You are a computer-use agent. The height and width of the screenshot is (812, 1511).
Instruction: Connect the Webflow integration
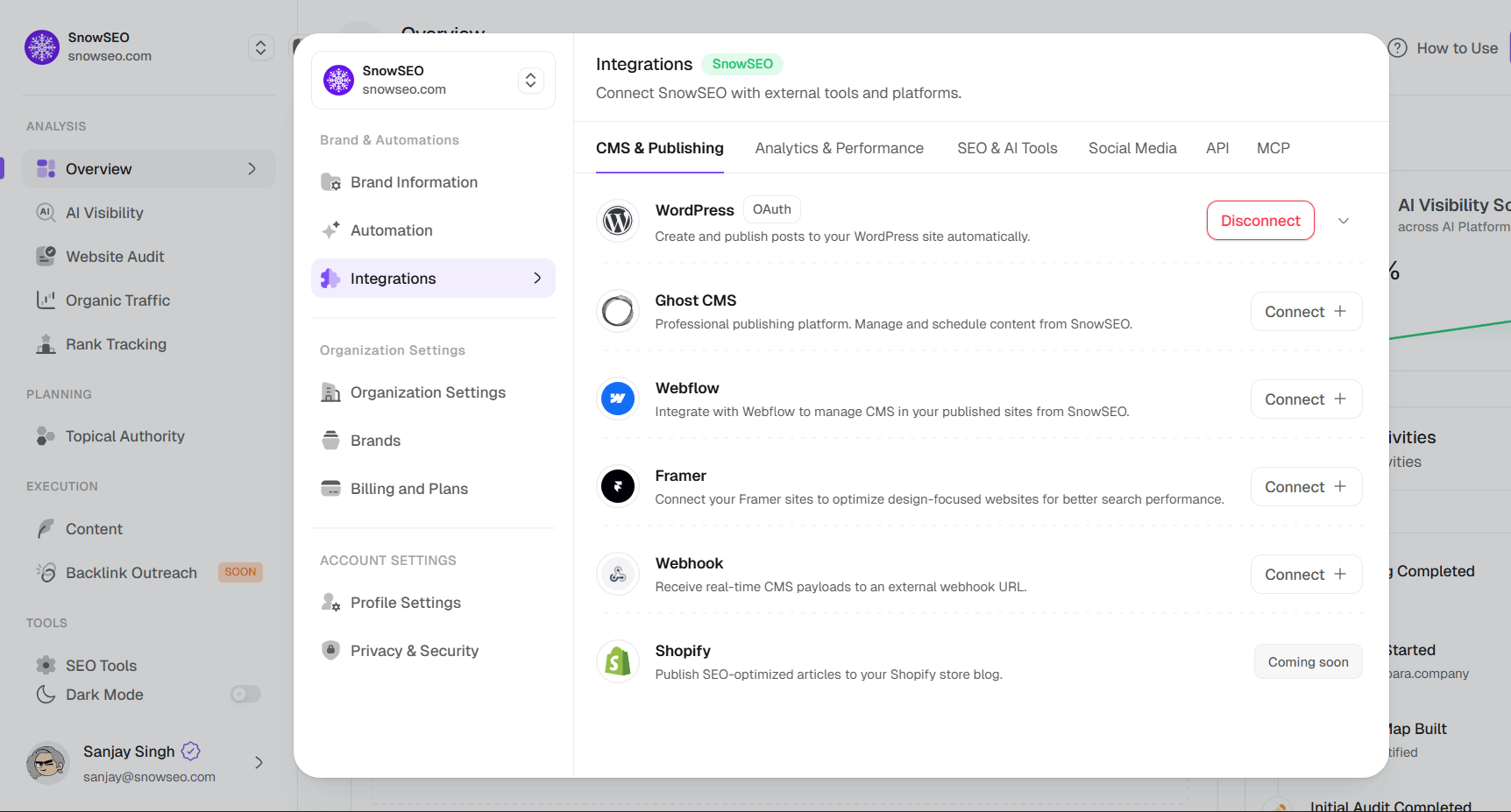pos(1306,399)
